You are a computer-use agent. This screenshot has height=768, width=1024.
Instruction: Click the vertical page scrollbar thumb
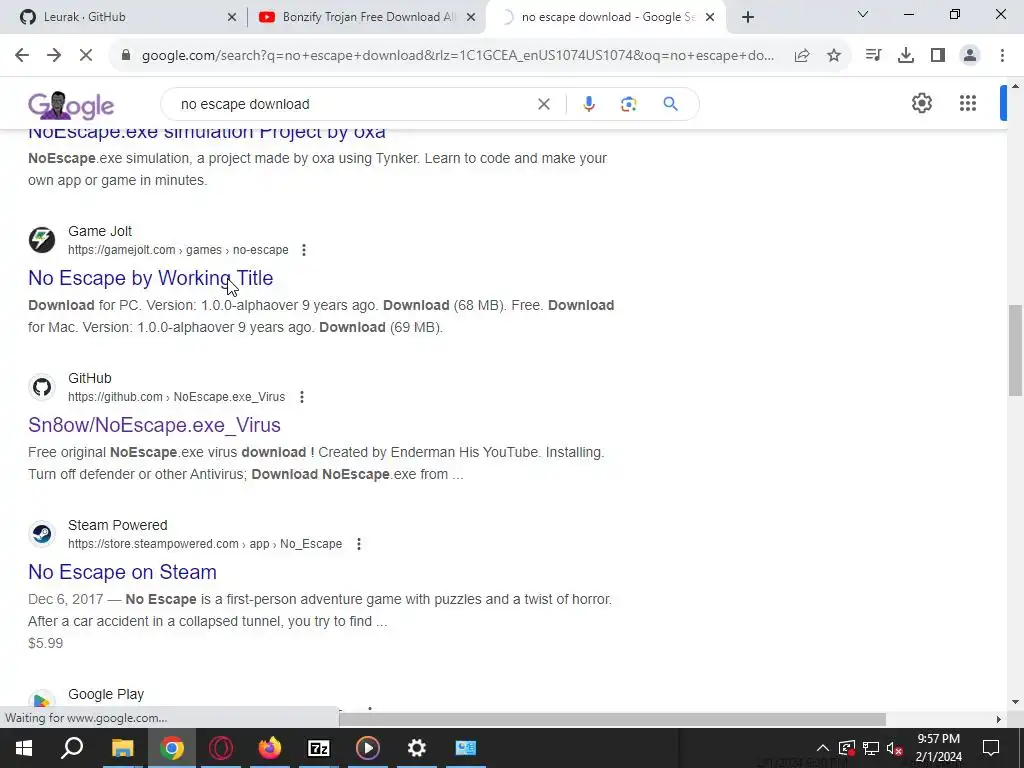click(1015, 350)
